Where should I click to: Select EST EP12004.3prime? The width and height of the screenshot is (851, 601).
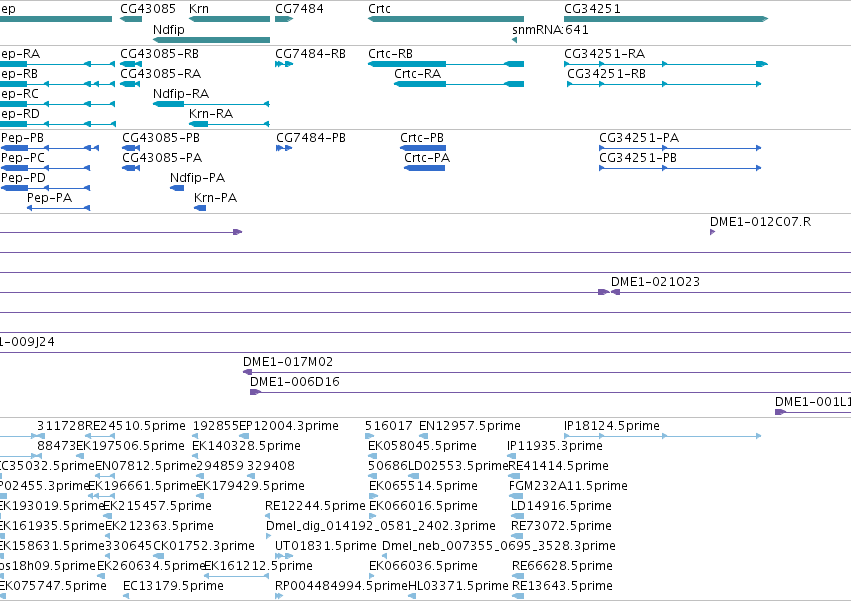click(289, 426)
